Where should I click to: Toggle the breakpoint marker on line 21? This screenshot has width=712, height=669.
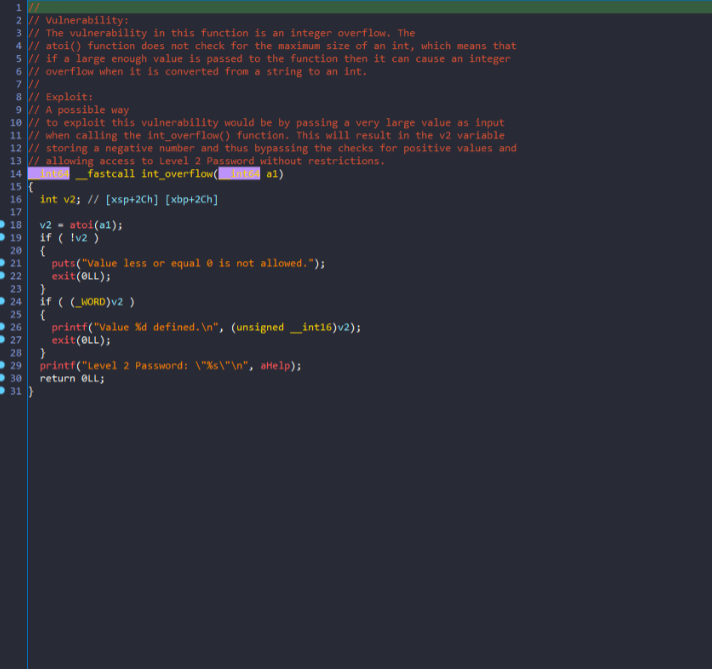click(x=3, y=263)
